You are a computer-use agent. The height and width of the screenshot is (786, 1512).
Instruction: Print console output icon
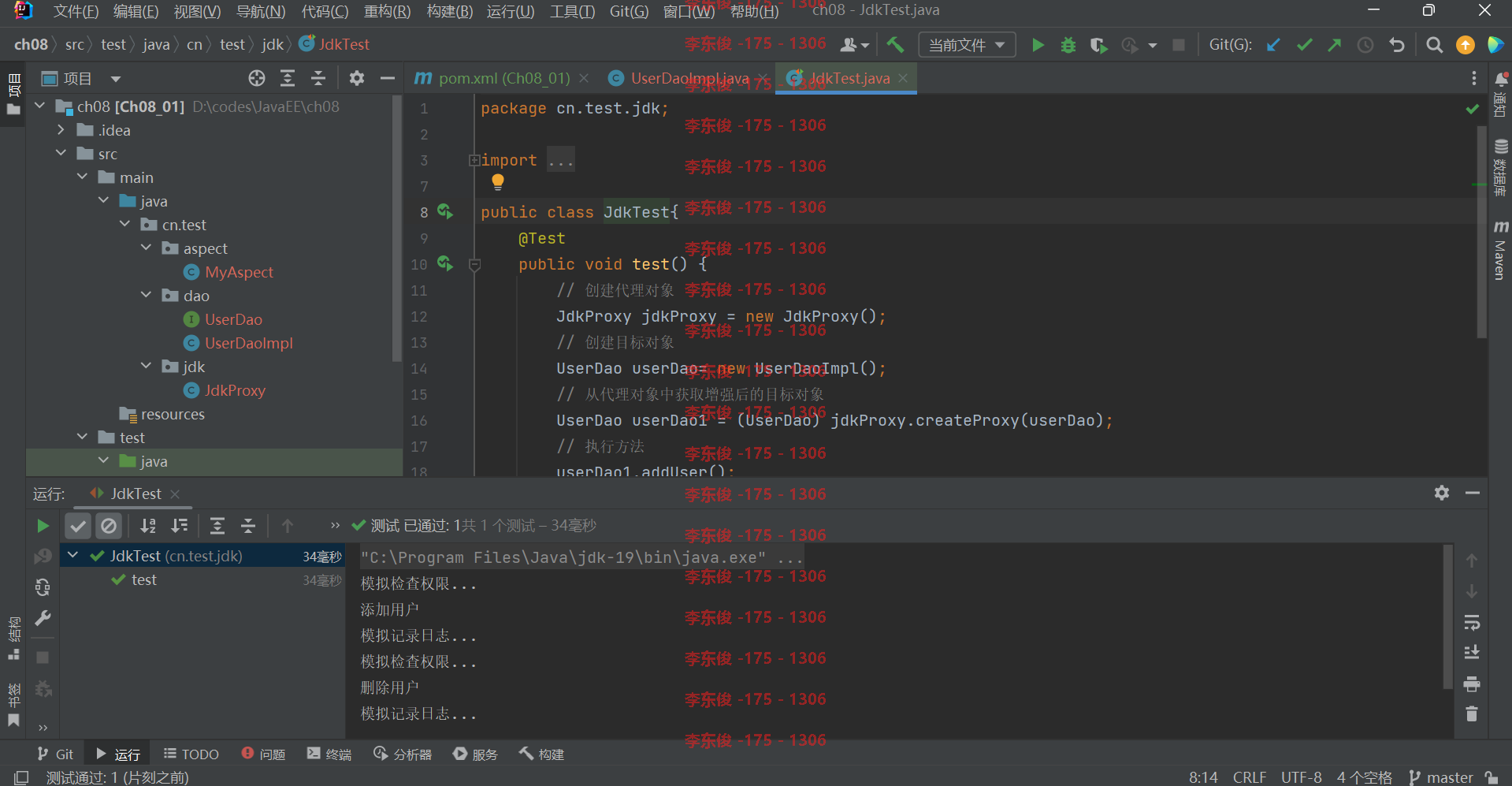click(x=1471, y=684)
